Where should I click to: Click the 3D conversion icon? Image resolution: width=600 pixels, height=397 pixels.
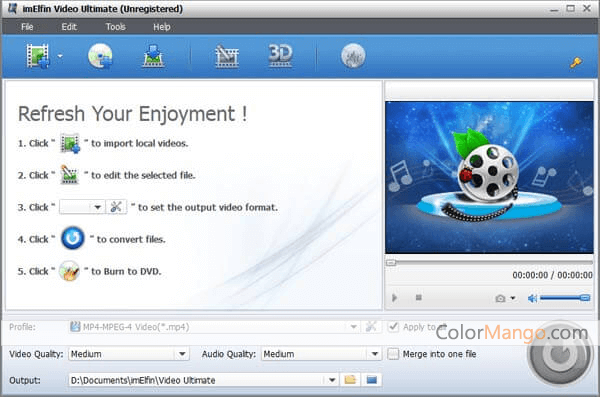280,56
